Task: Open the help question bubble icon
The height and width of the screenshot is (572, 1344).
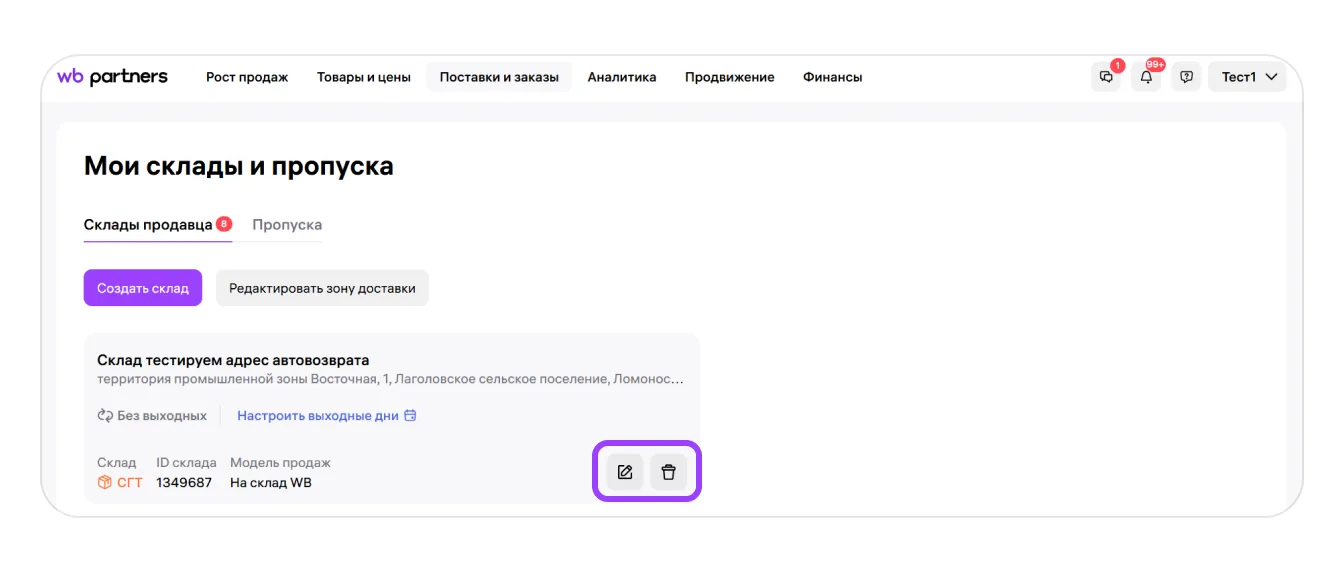Action: tap(1186, 77)
